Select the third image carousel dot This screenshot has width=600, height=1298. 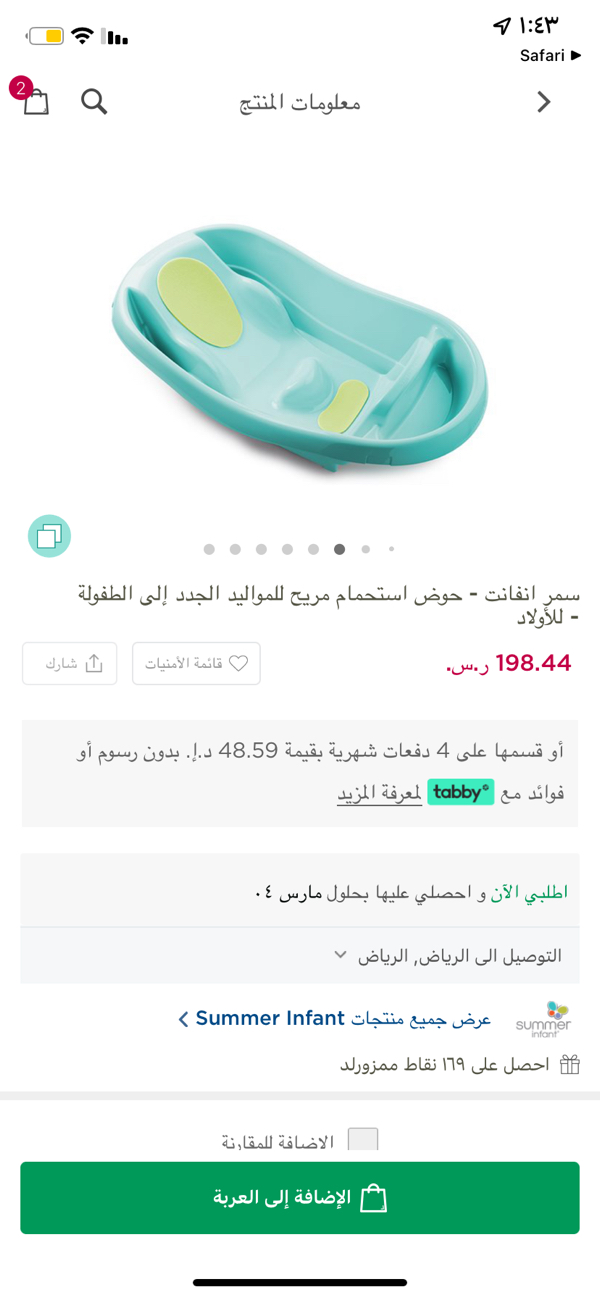point(261,549)
